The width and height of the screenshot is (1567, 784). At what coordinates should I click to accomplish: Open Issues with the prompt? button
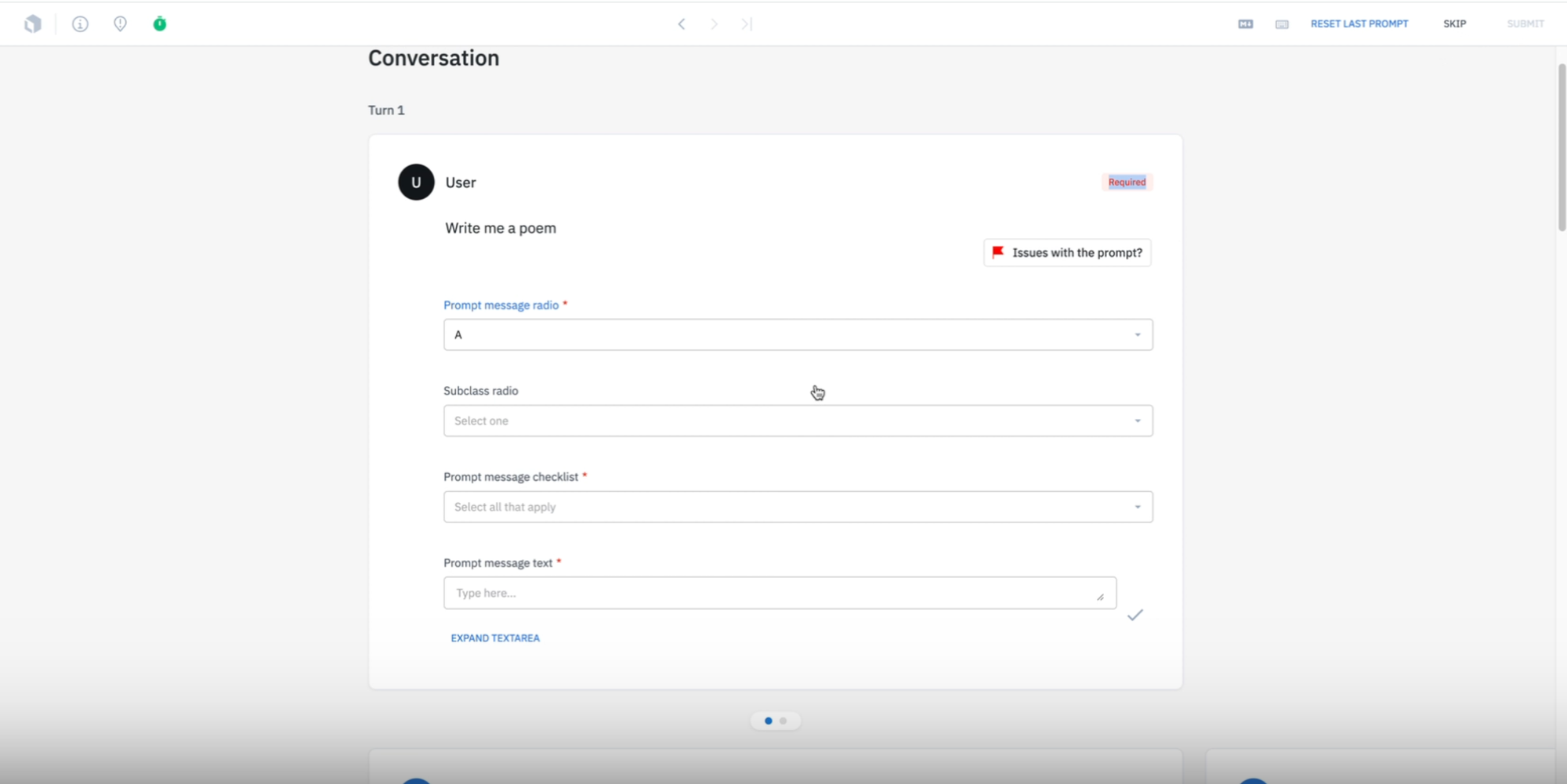pyautogui.click(x=1067, y=253)
